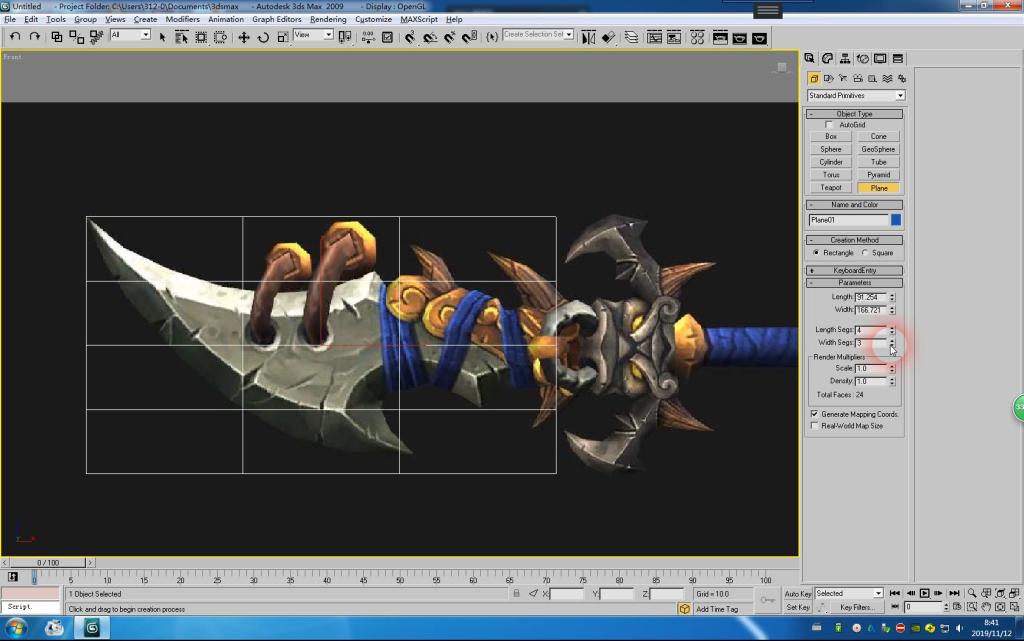This screenshot has width=1024, height=641.
Task: Click the Play Animation button
Action: click(x=925, y=593)
